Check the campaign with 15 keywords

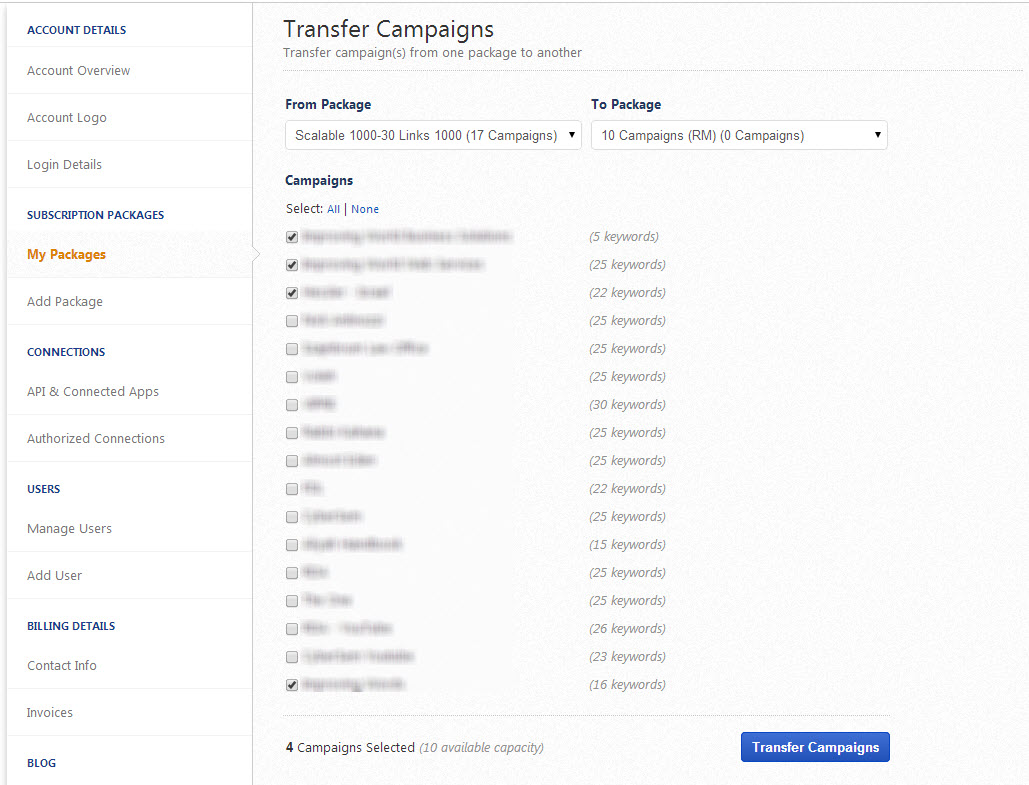click(292, 545)
